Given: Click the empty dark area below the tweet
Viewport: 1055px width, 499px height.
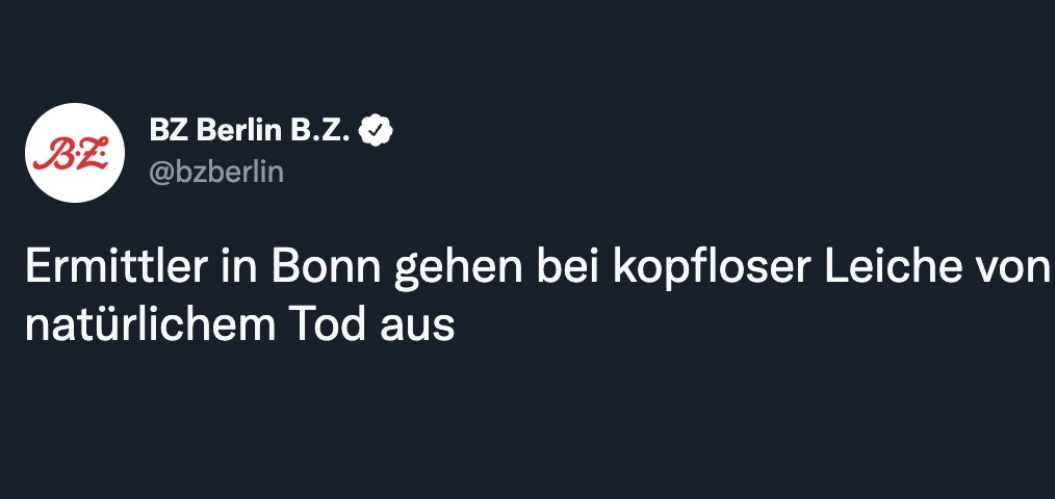Looking at the screenshot, I should click(527, 430).
